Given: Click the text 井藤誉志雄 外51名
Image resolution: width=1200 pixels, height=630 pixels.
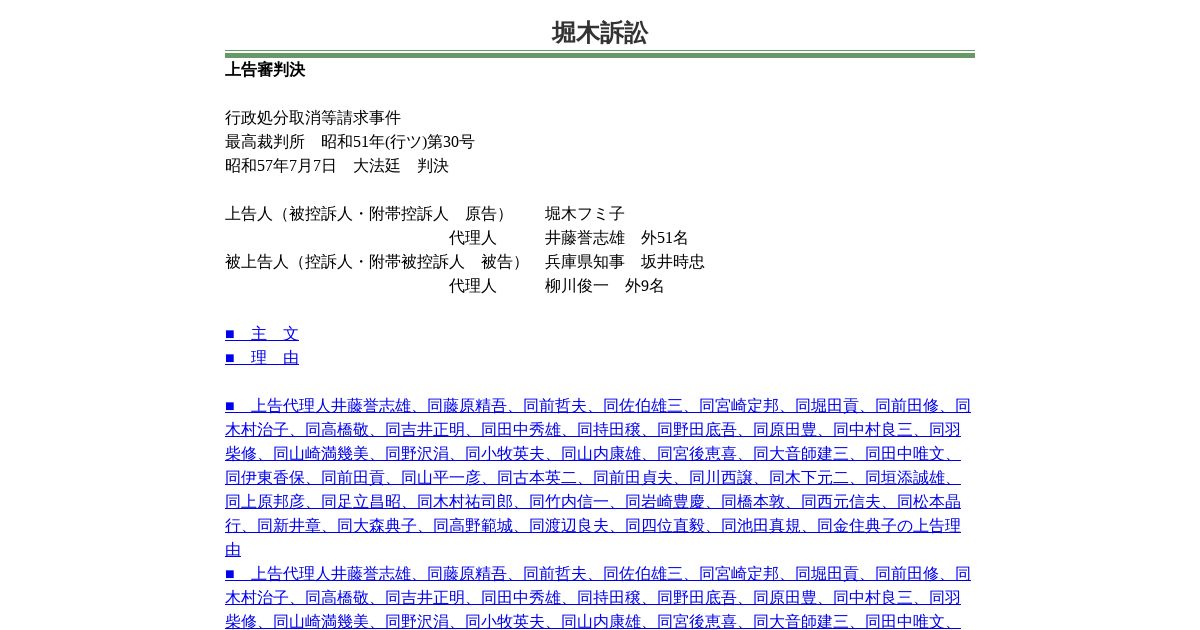Looking at the screenshot, I should [617, 238].
